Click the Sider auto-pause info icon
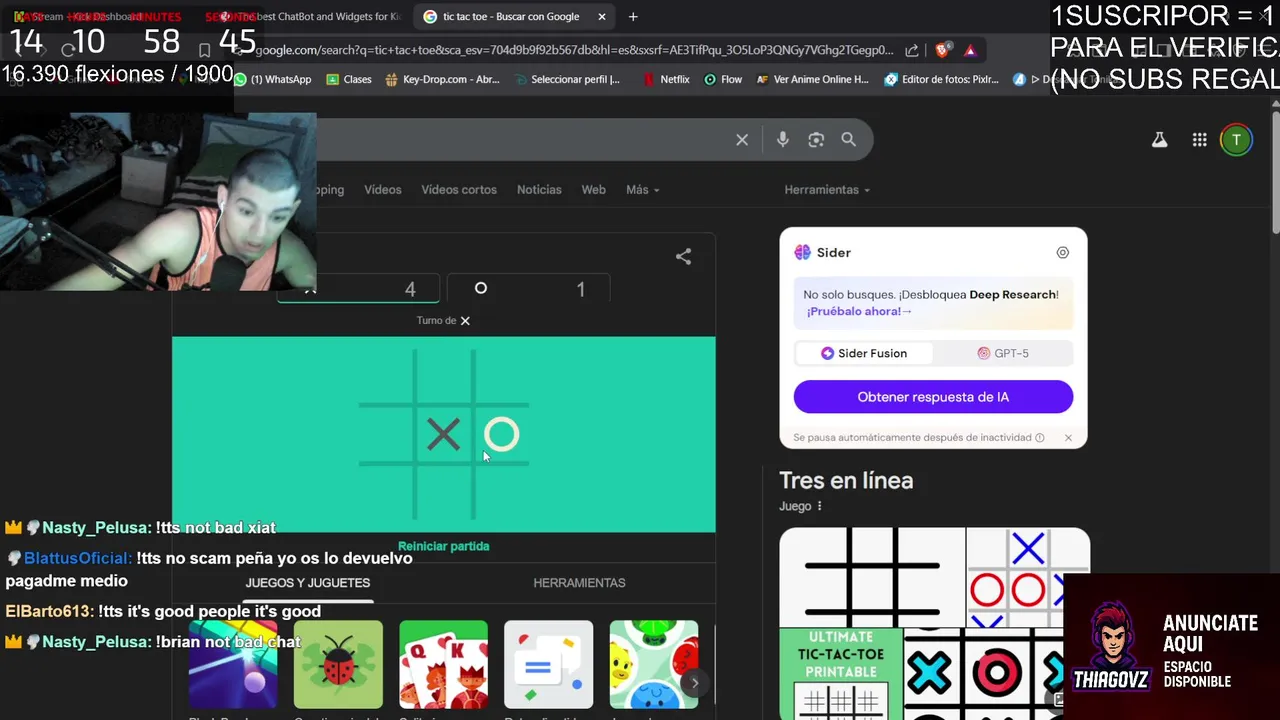 pos(1040,438)
